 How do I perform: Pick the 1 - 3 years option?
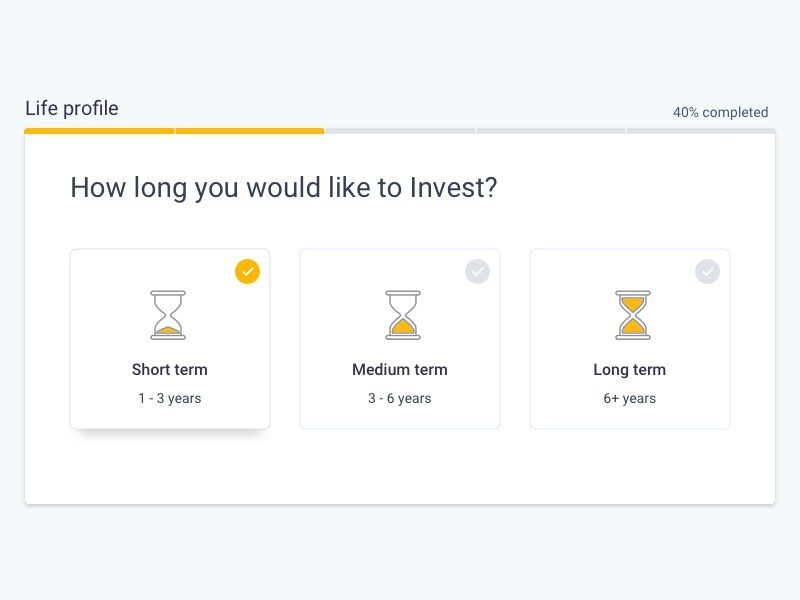[x=169, y=398]
